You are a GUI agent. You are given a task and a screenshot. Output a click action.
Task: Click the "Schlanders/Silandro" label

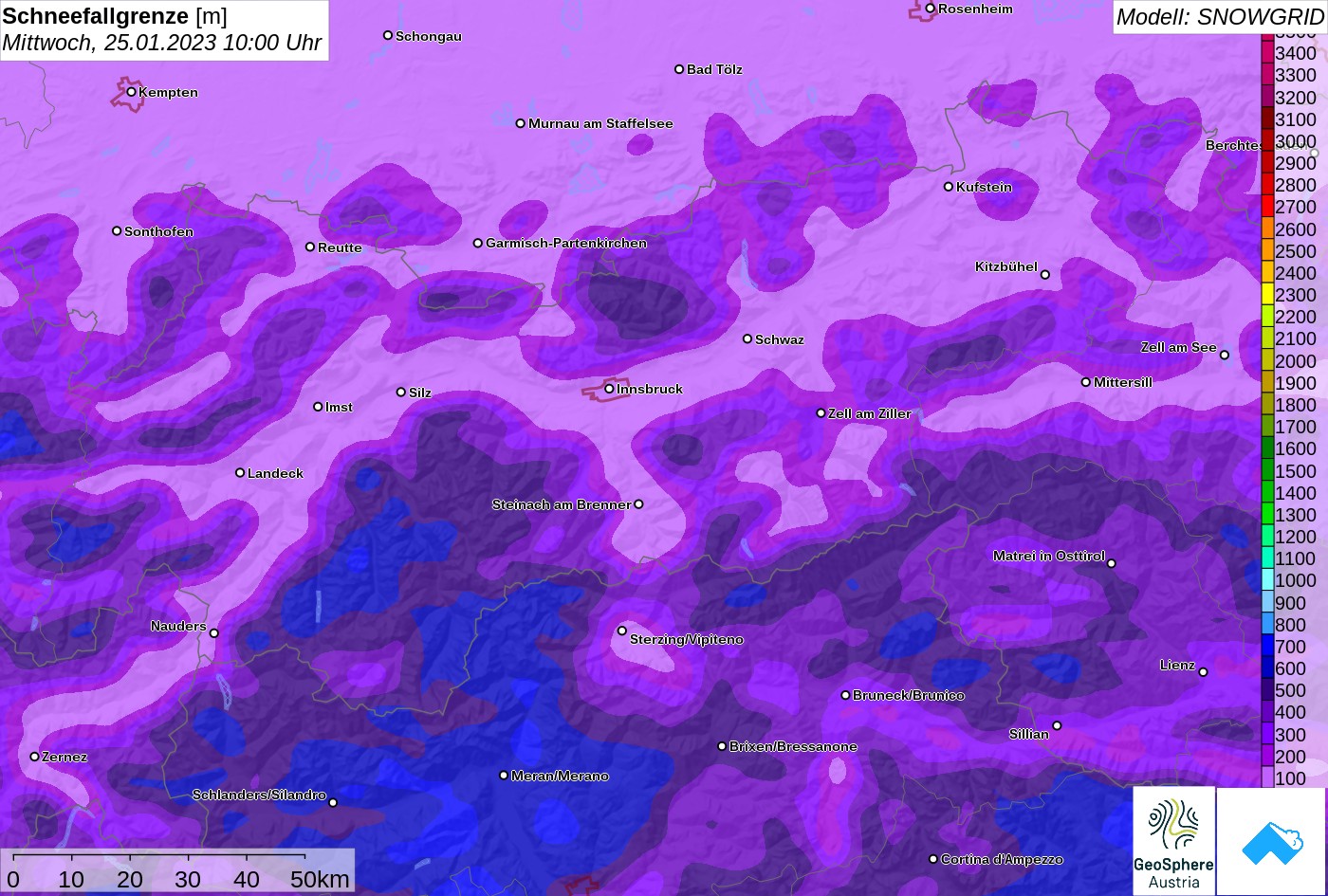tap(259, 795)
